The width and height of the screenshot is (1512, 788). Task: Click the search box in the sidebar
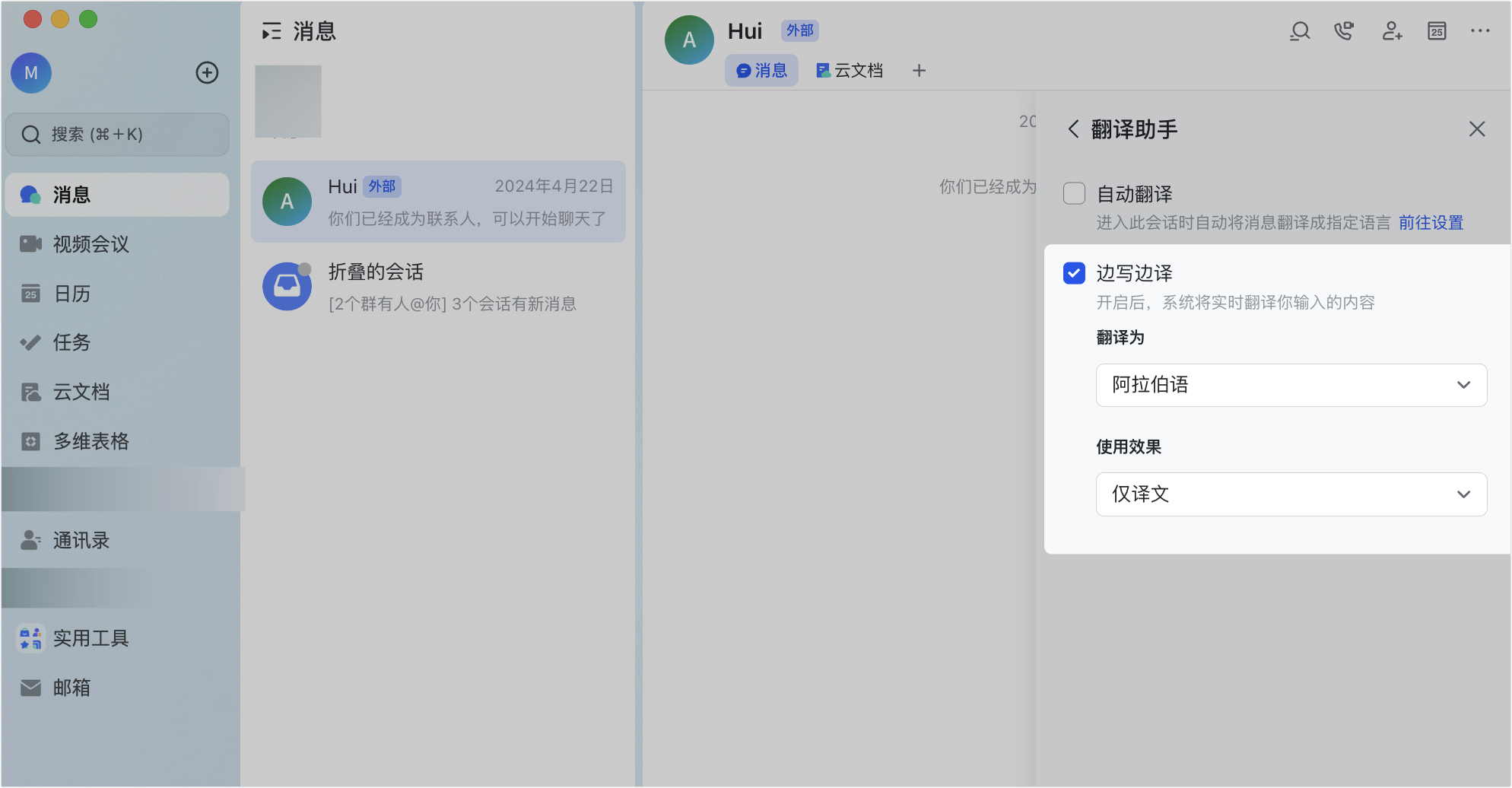click(117, 135)
